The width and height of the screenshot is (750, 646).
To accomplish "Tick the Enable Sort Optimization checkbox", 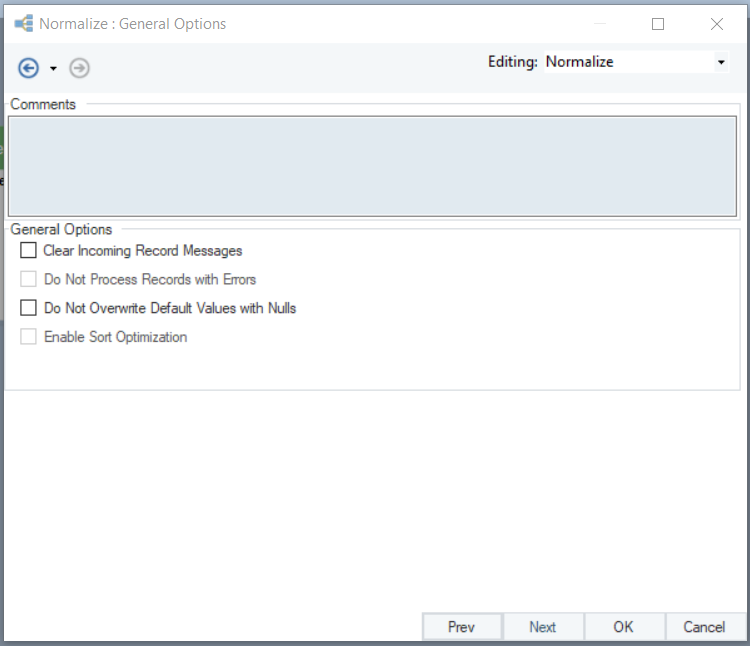I will (28, 337).
